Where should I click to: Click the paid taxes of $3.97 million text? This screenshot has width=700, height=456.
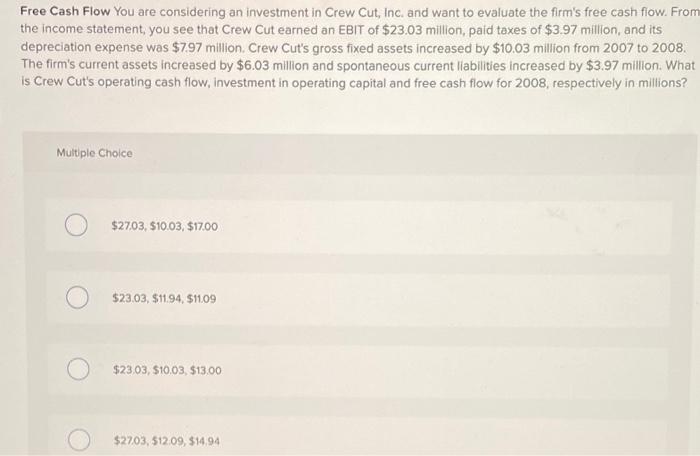pos(544,30)
